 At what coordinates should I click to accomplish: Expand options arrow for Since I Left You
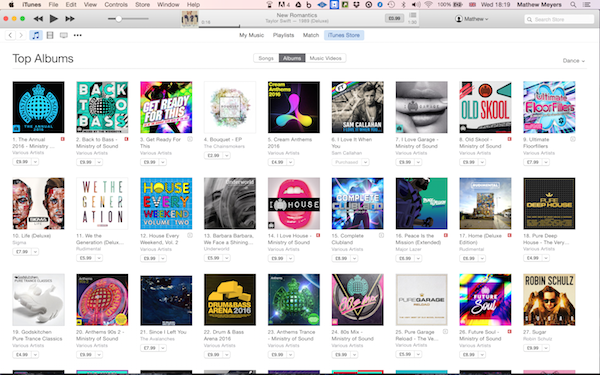click(x=163, y=348)
